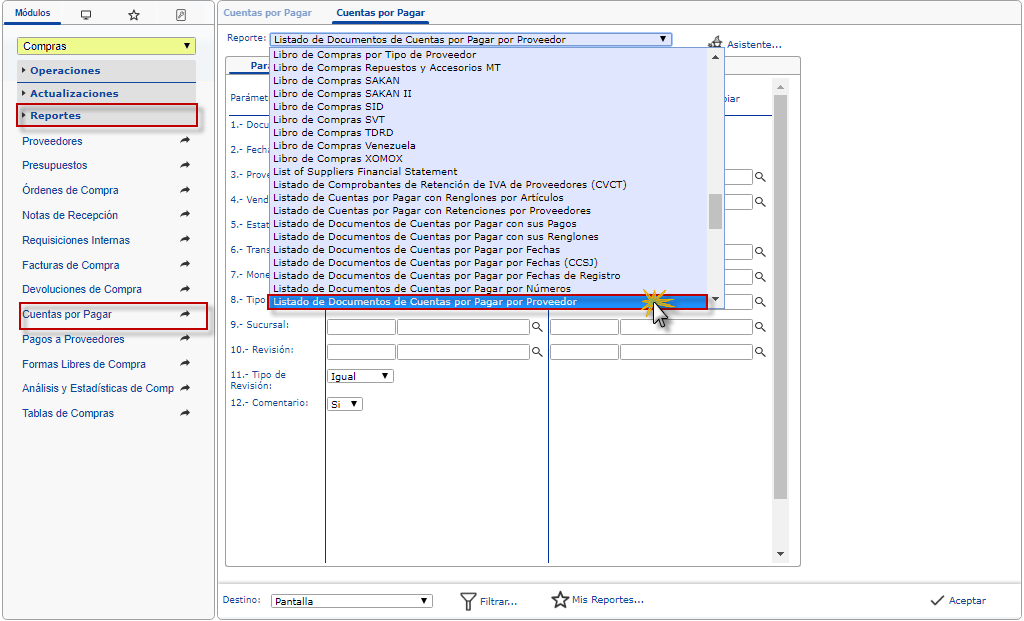Click the Filtrar funnel icon
The image size is (1024, 621).
[x=468, y=601]
